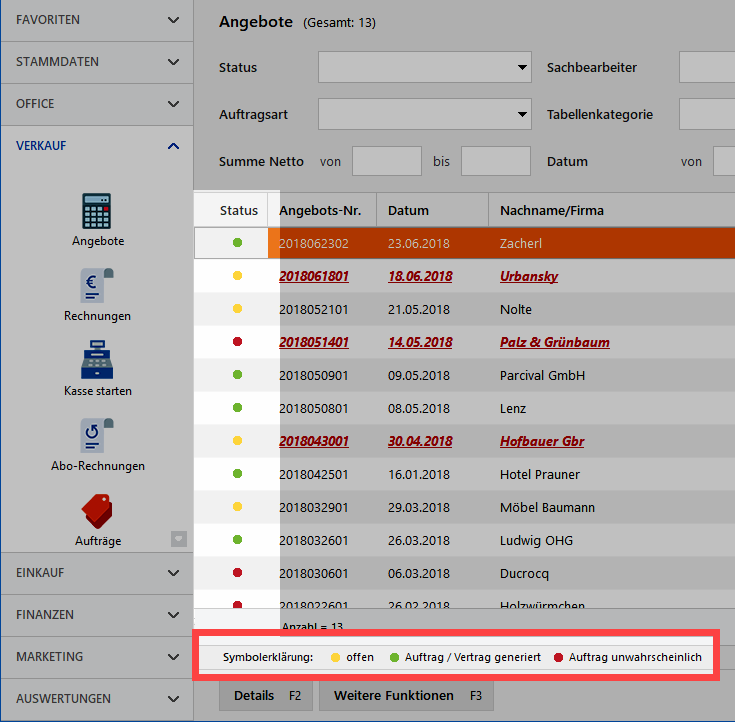Viewport: 735px width, 722px height.
Task: Open Angebote calculator icon in Verkauf sidebar
Action: click(x=97, y=211)
